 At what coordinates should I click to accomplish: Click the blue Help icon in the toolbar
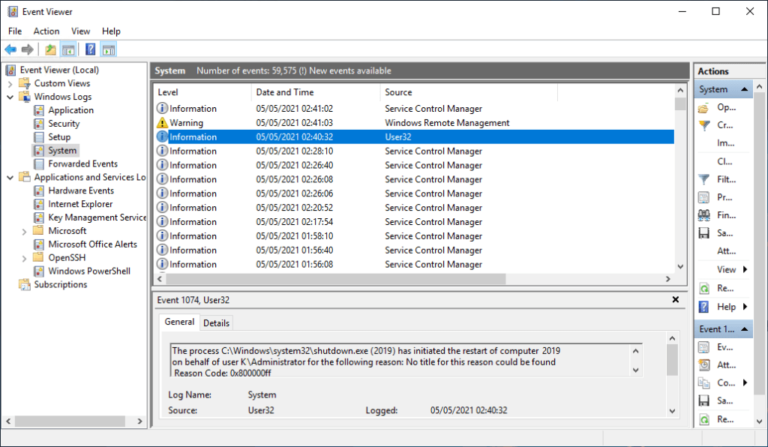90,49
